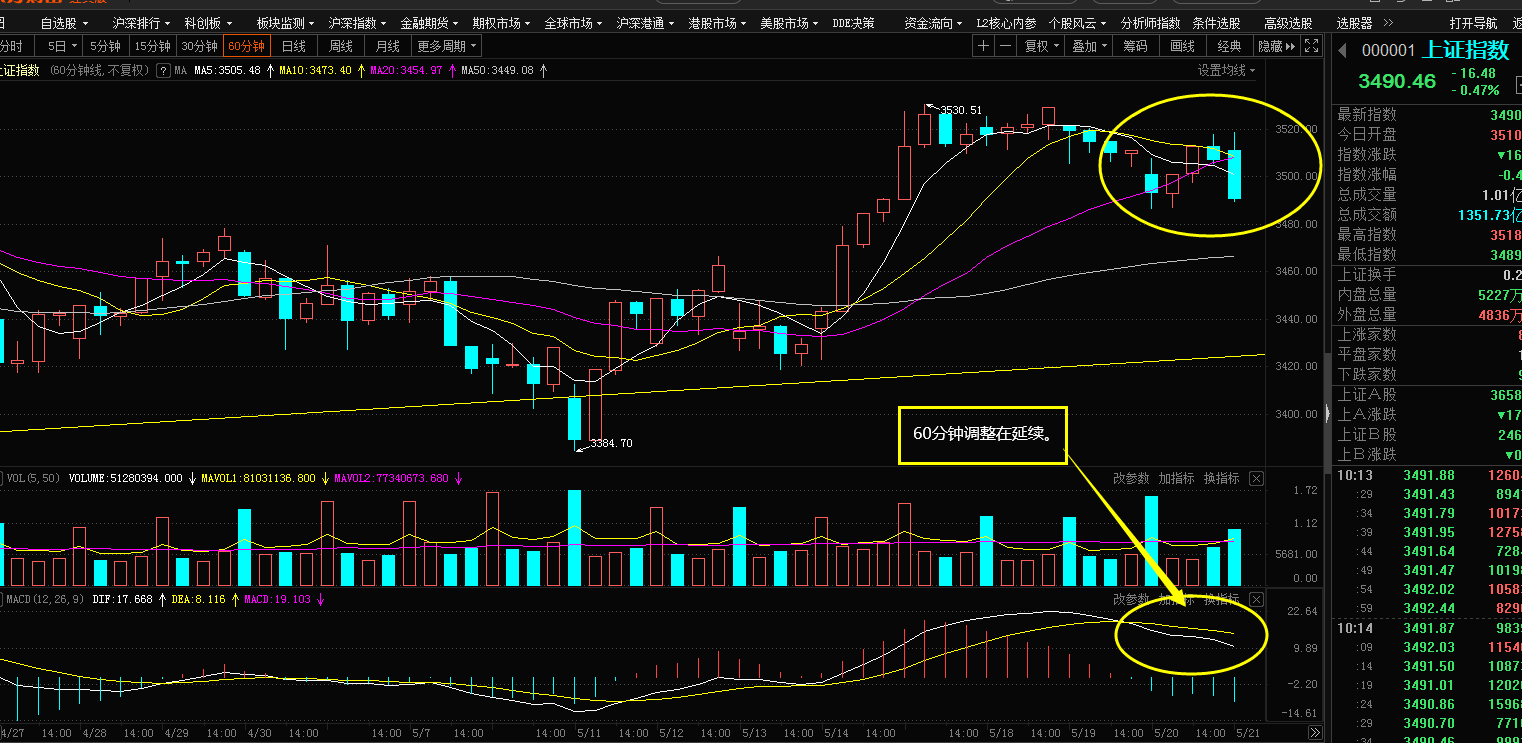Close the MACD indicator panel

(1257, 600)
